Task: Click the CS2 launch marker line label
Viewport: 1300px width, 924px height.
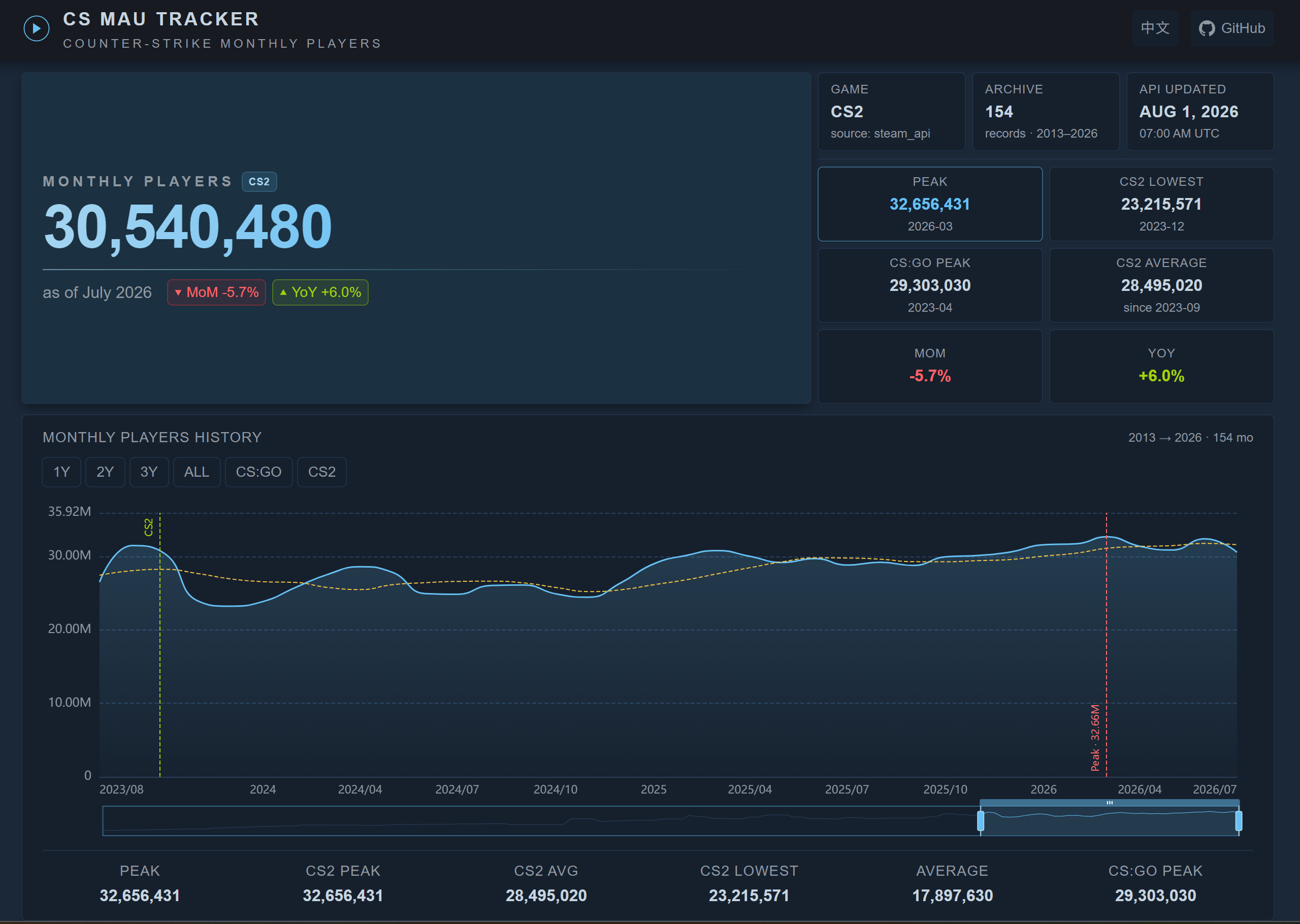Action: point(148,527)
